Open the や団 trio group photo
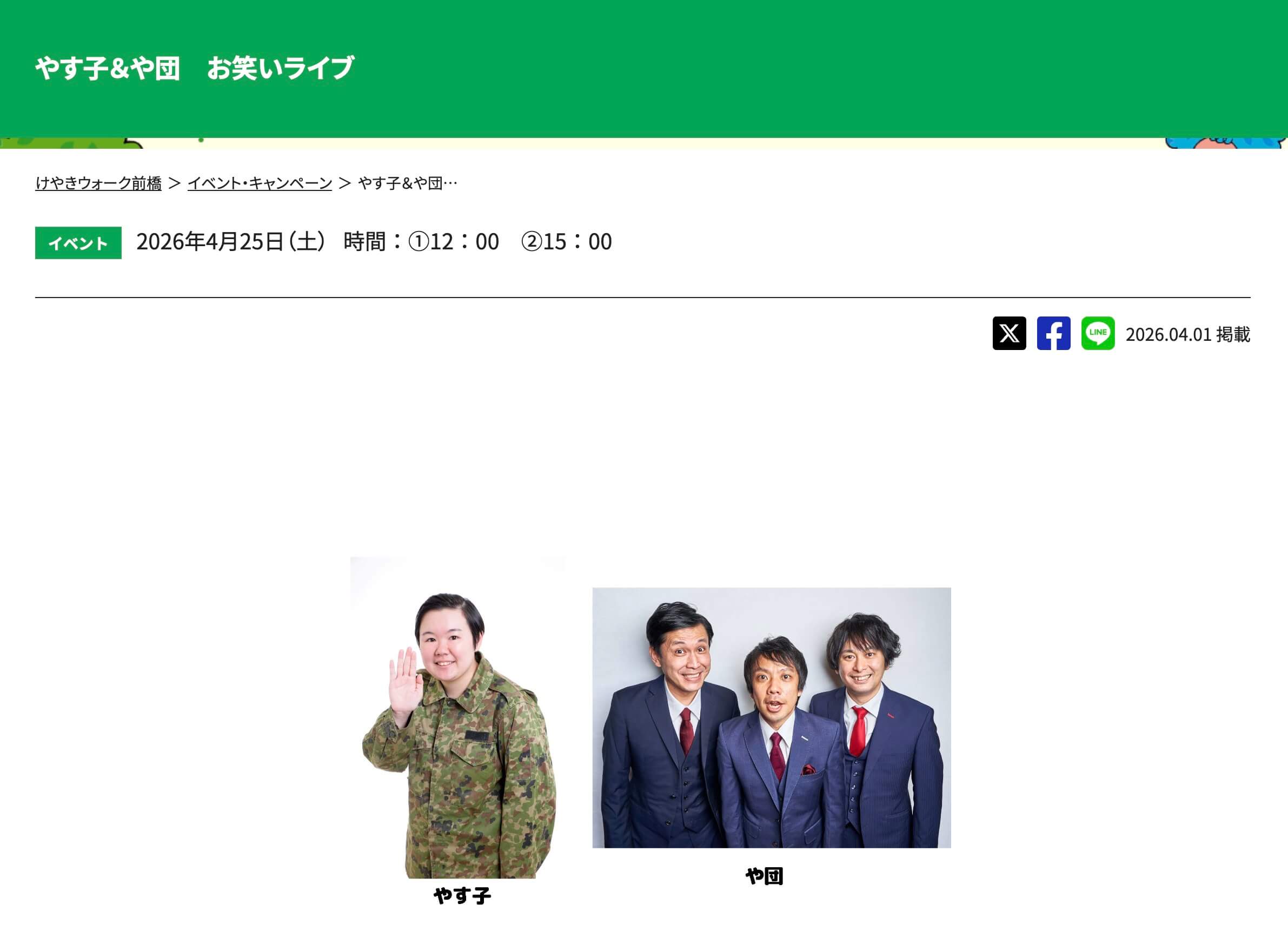This screenshot has height=937, width=1288. [772, 718]
